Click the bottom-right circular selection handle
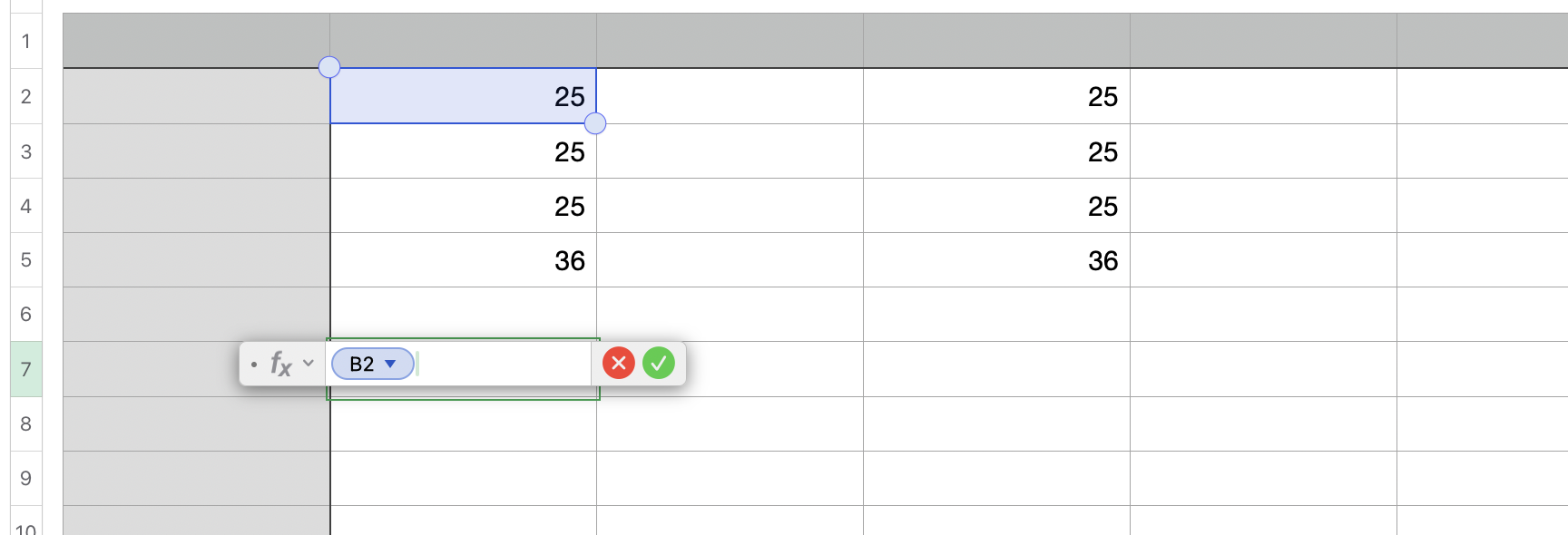 pos(595,123)
